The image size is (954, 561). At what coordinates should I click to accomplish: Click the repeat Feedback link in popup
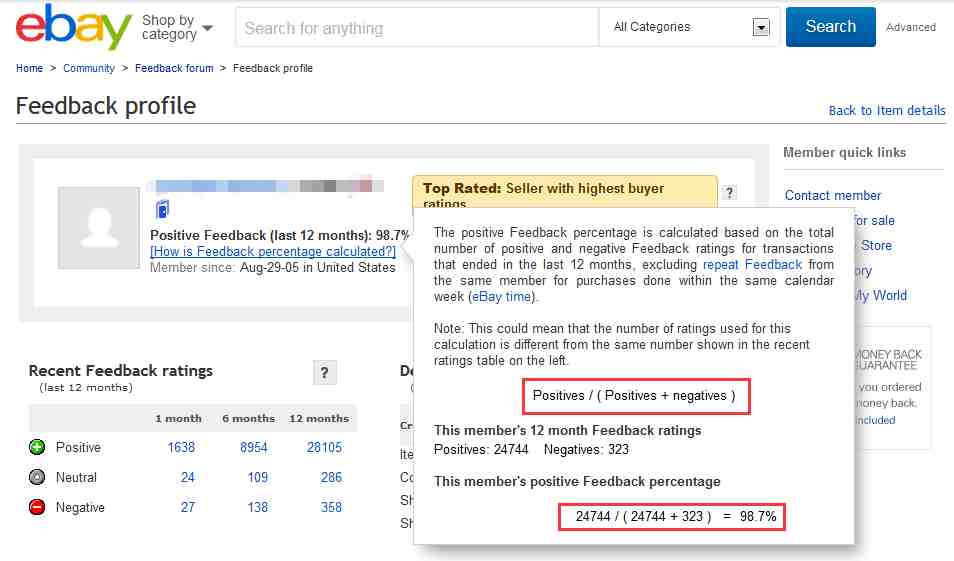753,265
